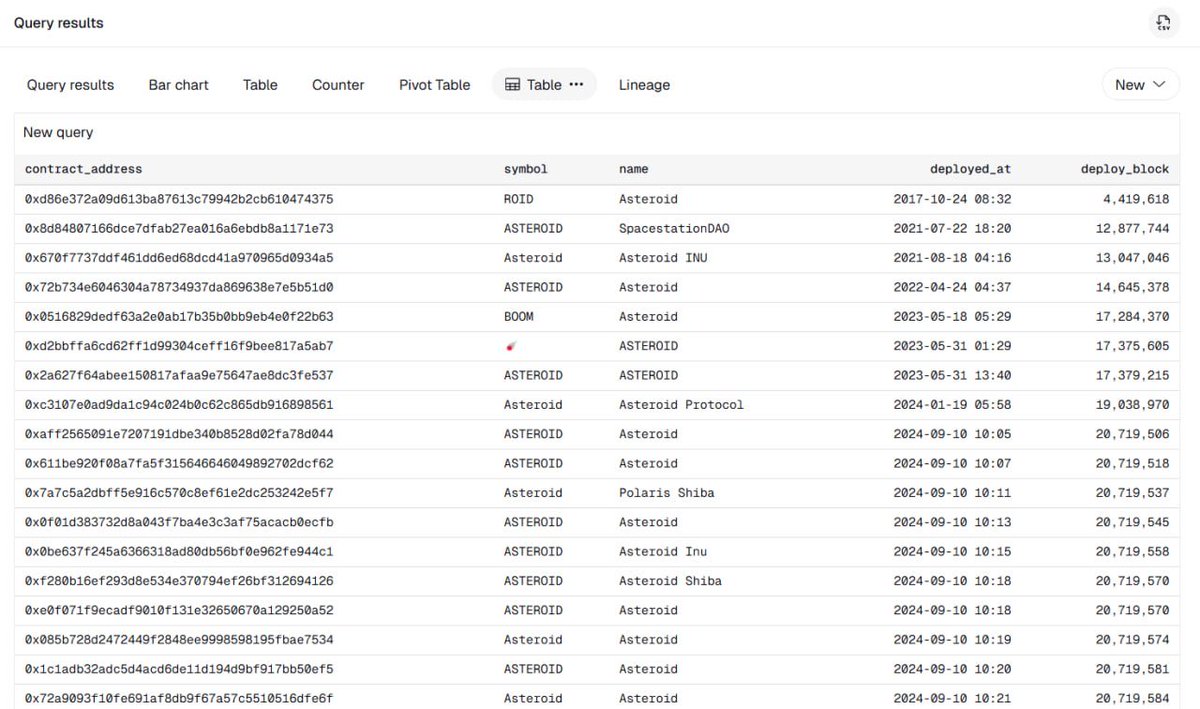The height and width of the screenshot is (709, 1200).
Task: Click the BOOM symbol cell
Action: [519, 316]
